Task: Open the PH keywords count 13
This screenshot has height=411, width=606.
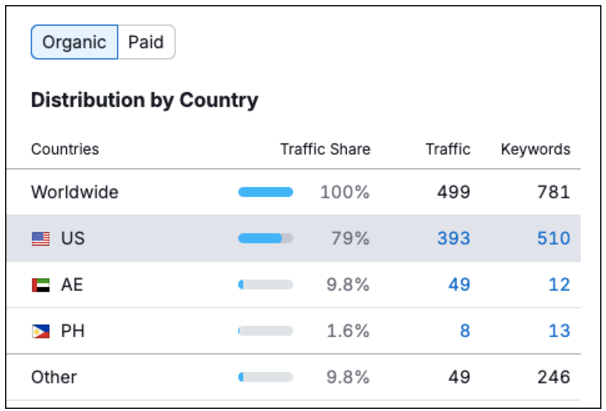Action: [558, 331]
